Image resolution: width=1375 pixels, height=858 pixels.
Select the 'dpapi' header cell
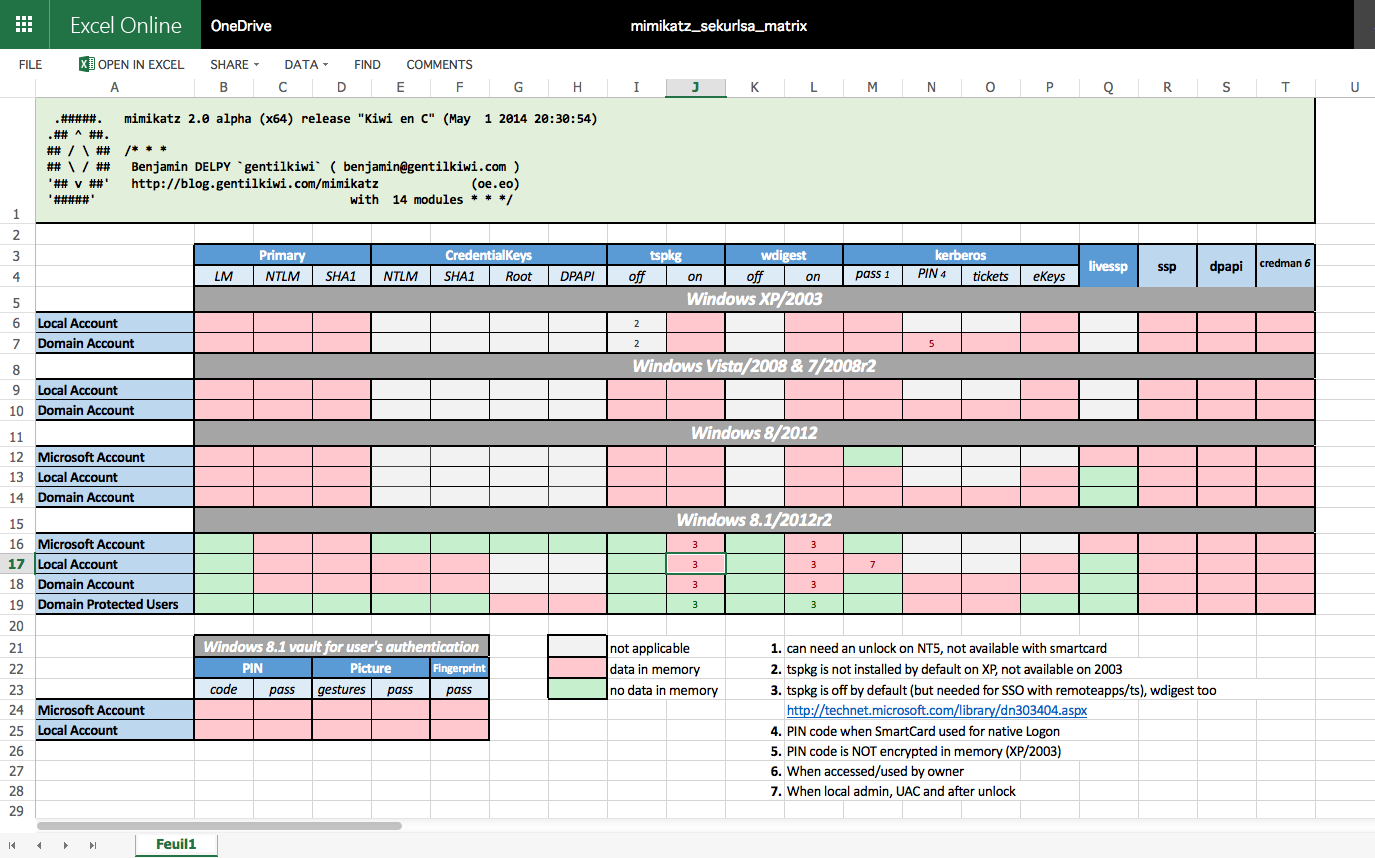pos(1226,266)
